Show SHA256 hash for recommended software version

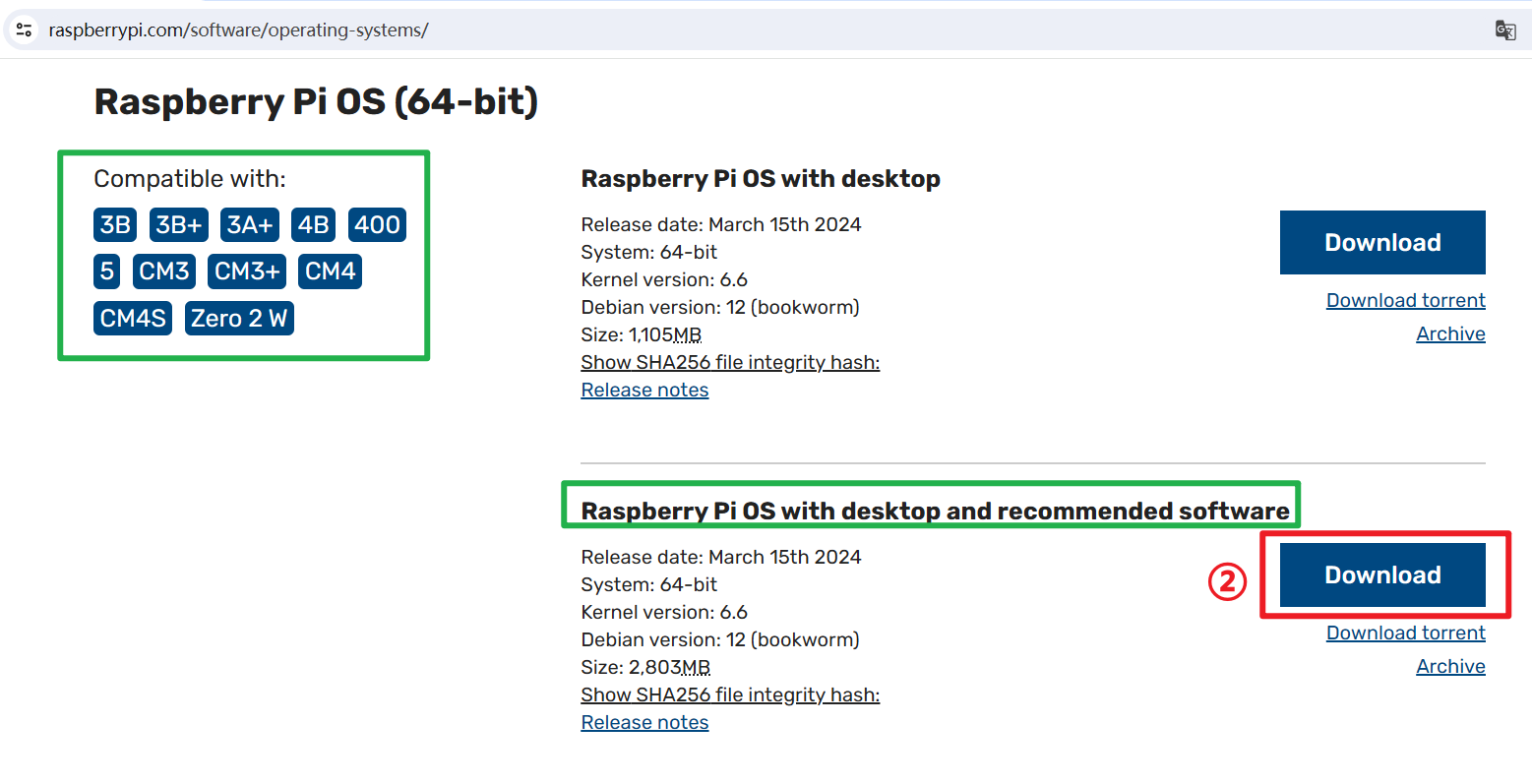[x=730, y=694]
